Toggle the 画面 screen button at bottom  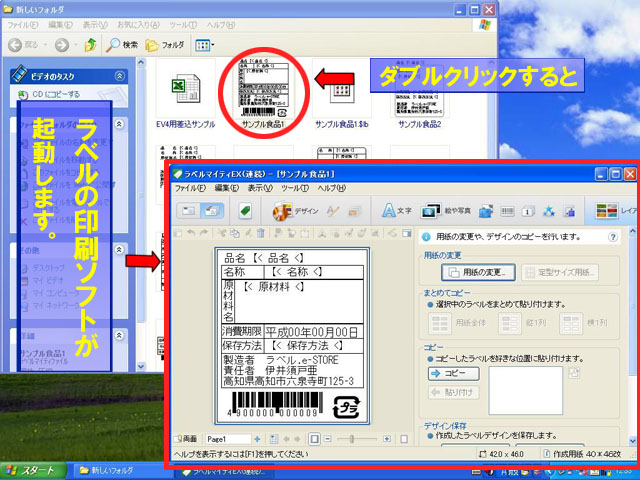(x=185, y=439)
